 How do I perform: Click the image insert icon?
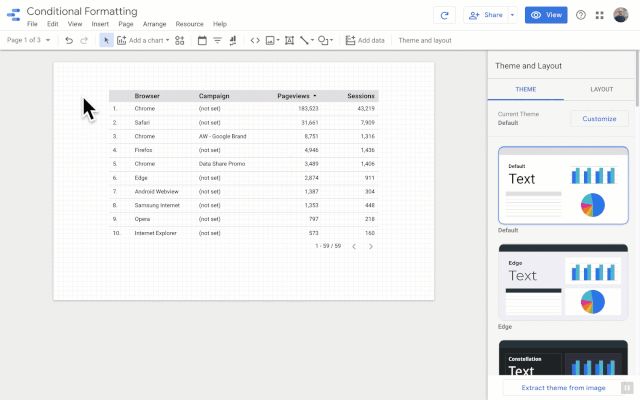270,40
